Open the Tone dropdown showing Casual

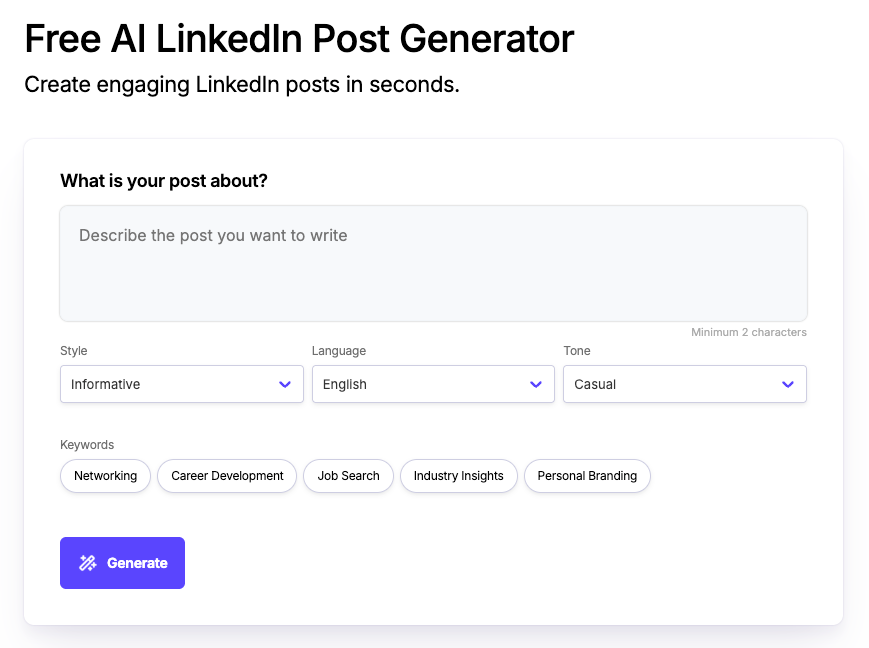(x=684, y=384)
